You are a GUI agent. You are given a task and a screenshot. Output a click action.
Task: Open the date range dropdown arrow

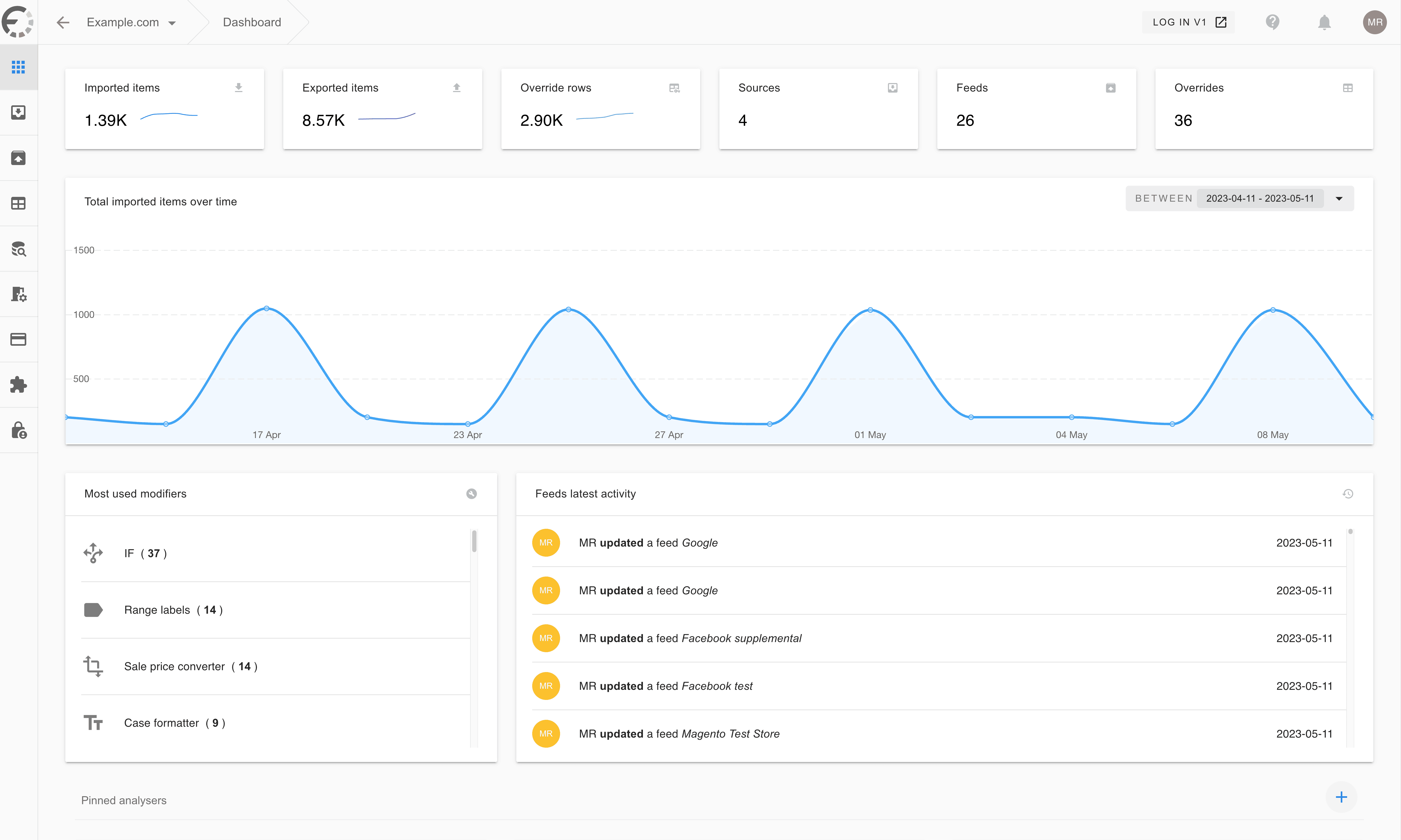1339,199
